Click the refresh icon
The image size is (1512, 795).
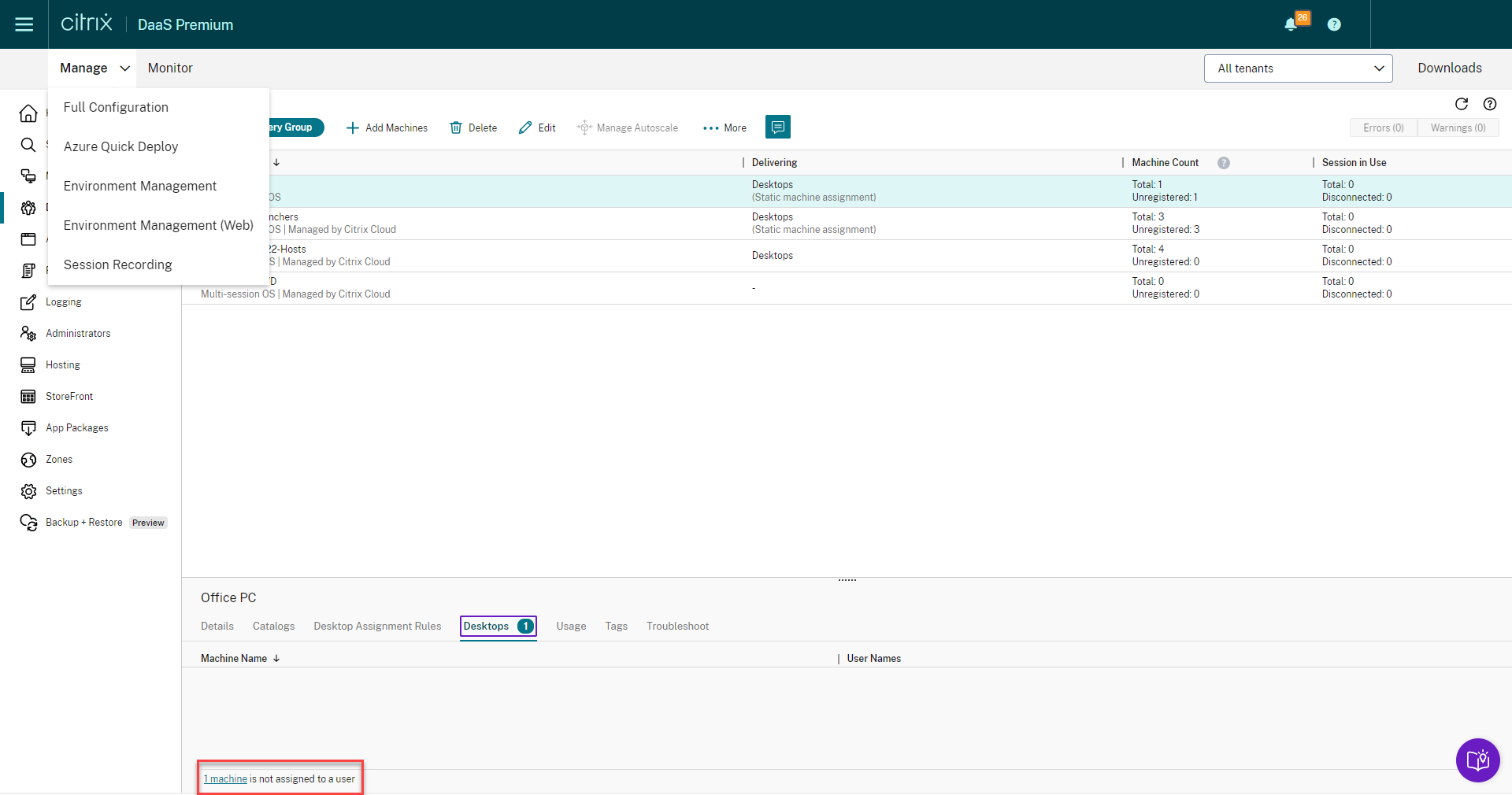point(1461,104)
